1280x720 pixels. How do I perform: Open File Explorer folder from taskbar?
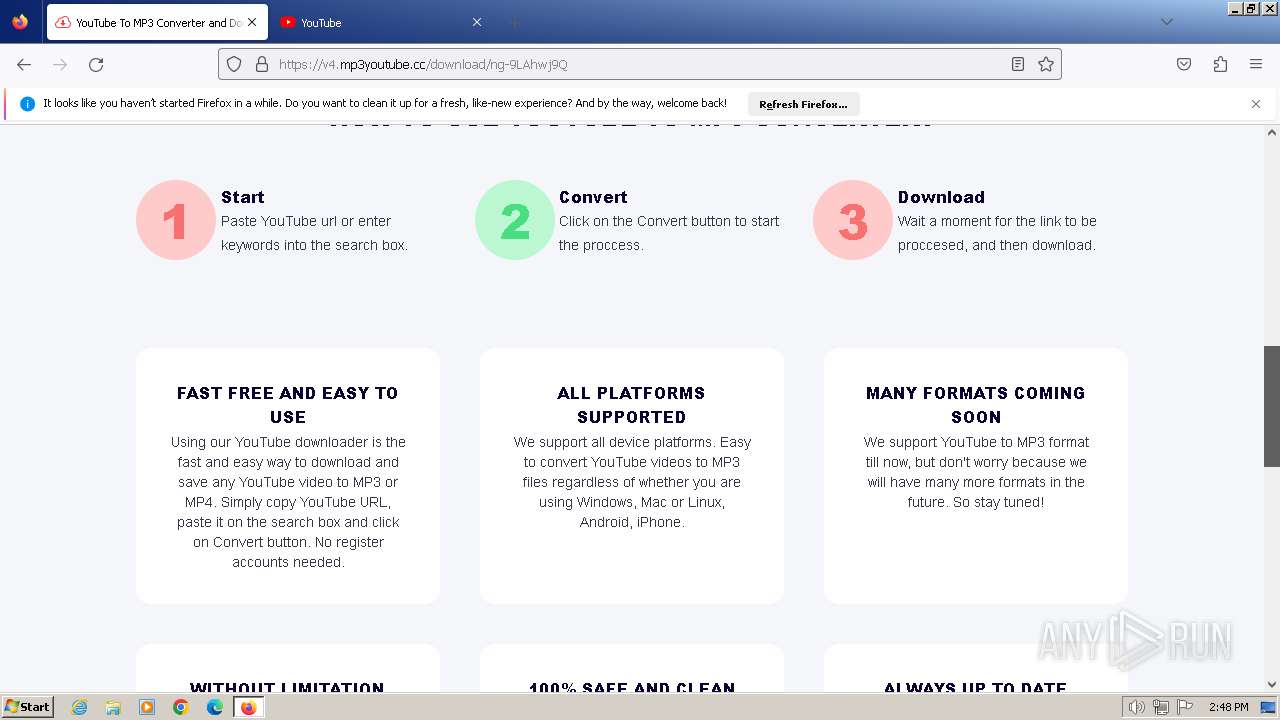point(113,707)
